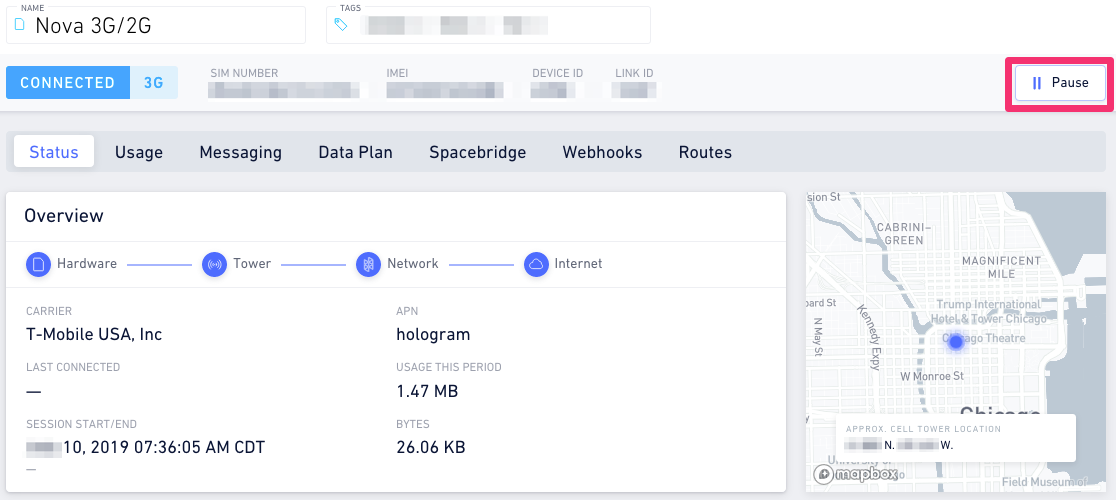Click the SIM icon beside device name
The image size is (1116, 500).
pos(20,26)
